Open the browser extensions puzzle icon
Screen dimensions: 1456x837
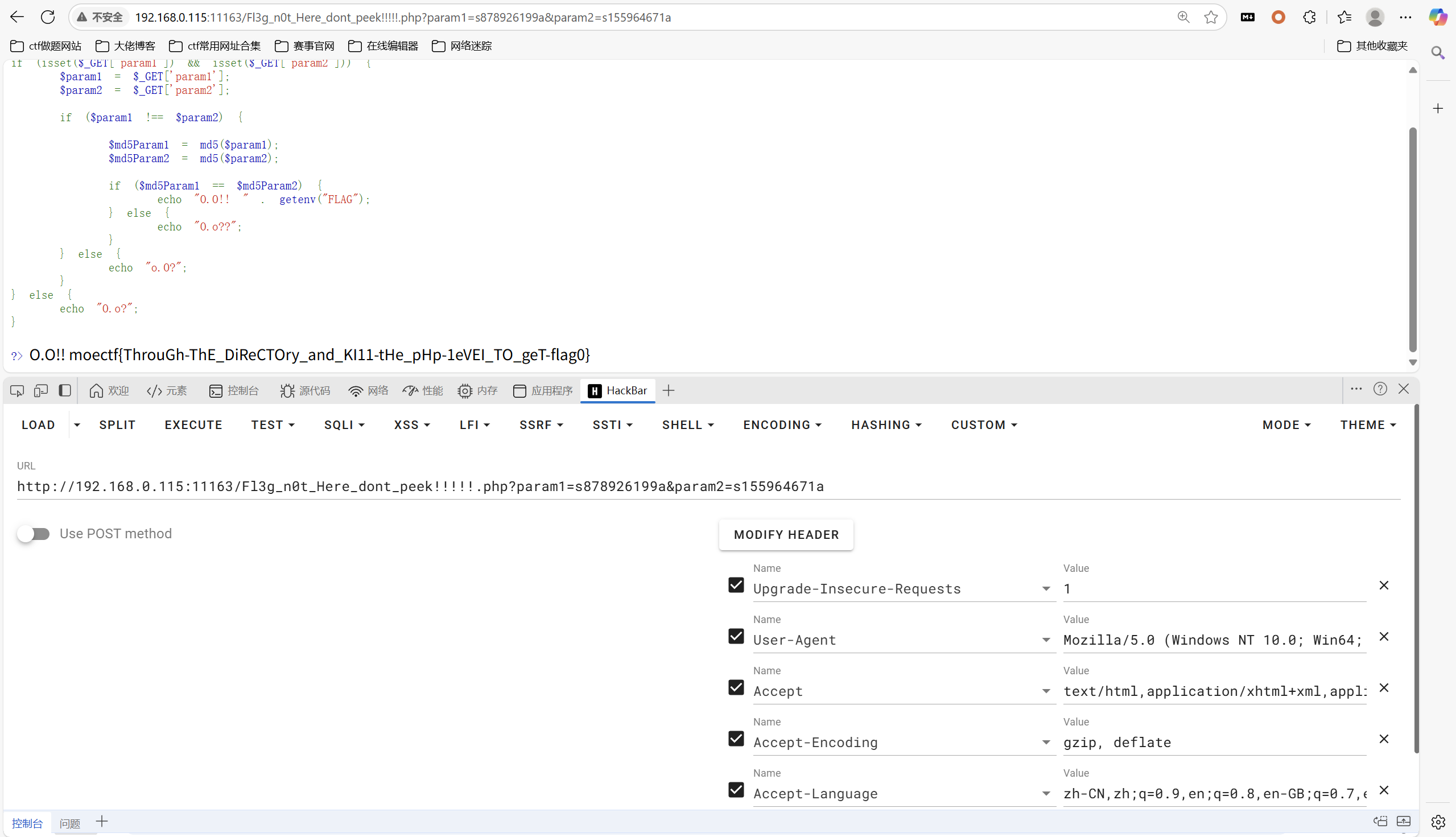(x=1309, y=17)
